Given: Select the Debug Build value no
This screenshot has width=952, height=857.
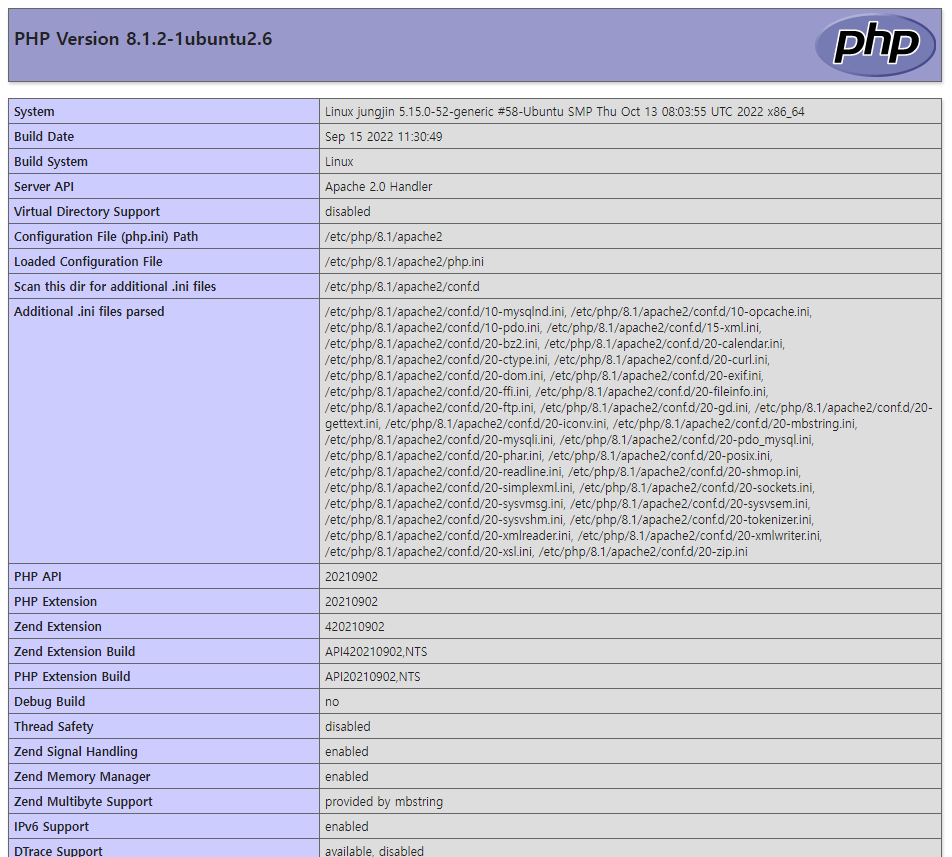Looking at the screenshot, I should point(332,702).
